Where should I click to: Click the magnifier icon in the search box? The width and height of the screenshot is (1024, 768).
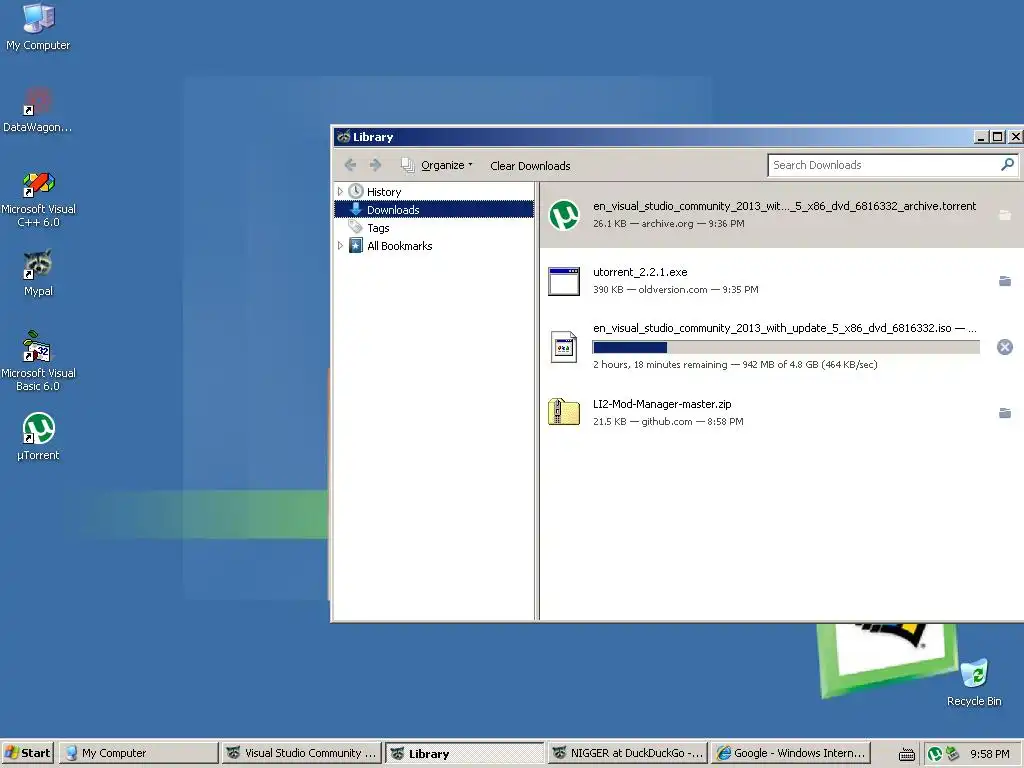[x=1008, y=165]
